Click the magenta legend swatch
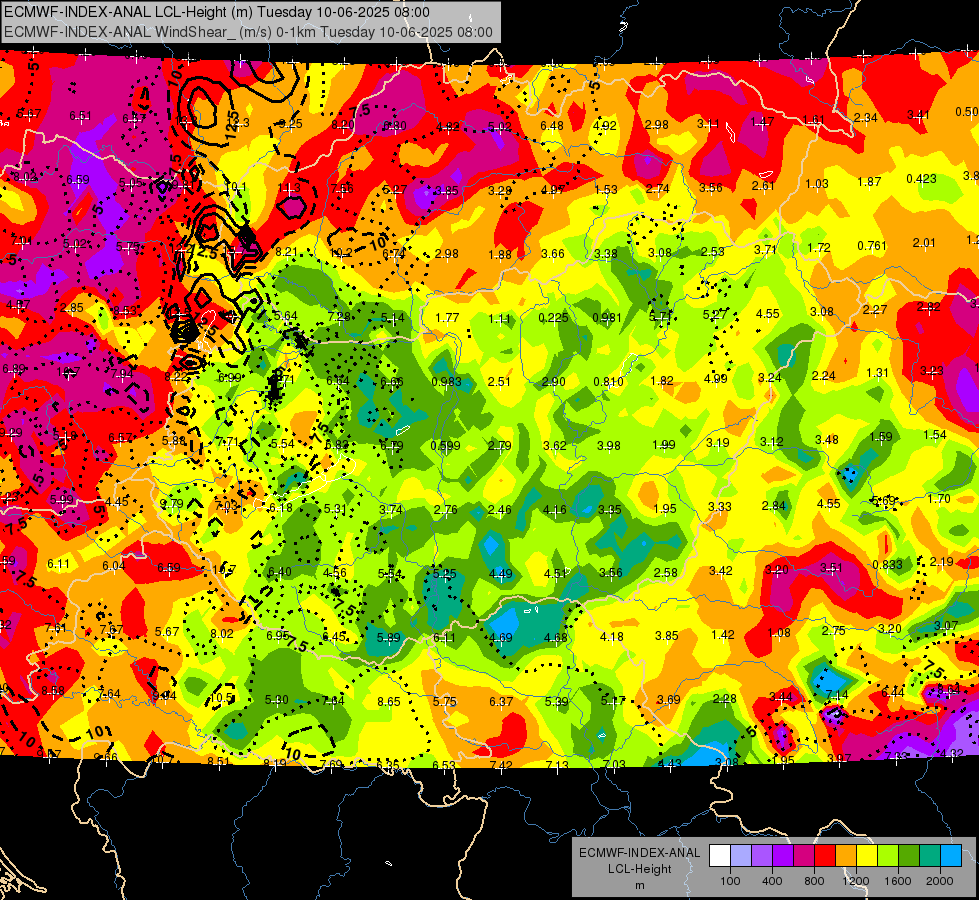 804,856
